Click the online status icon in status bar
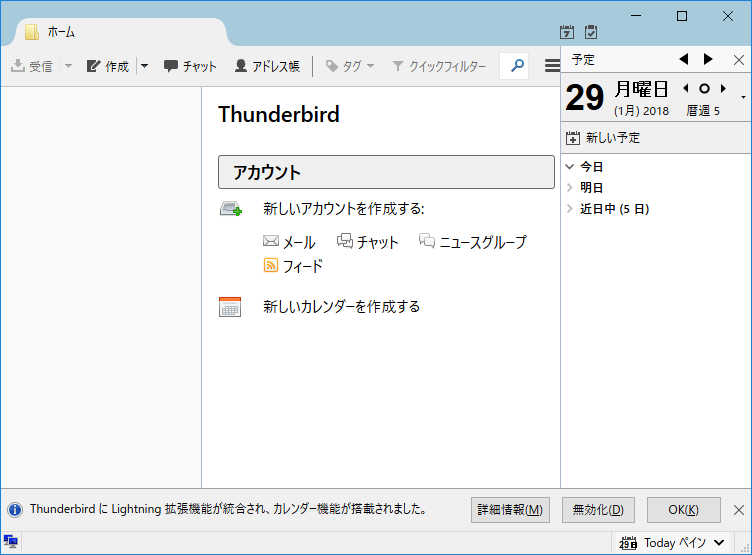 point(11,542)
